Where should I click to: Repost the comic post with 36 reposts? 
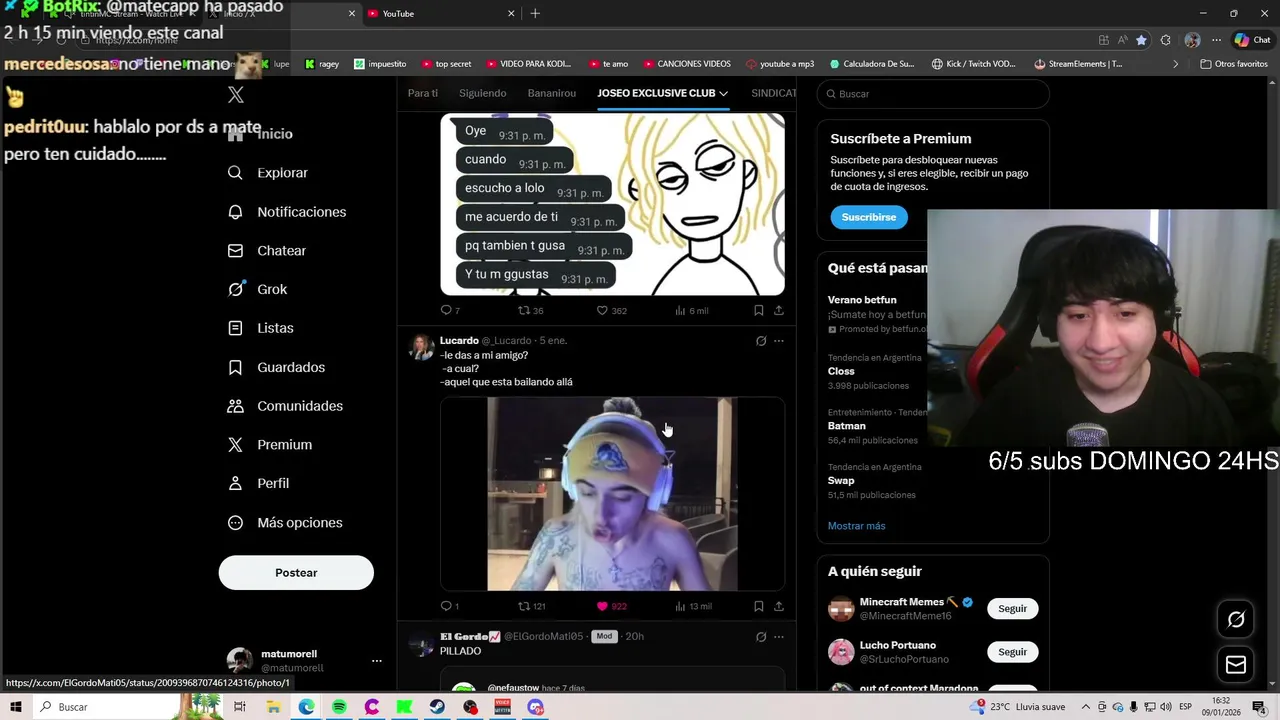click(530, 311)
